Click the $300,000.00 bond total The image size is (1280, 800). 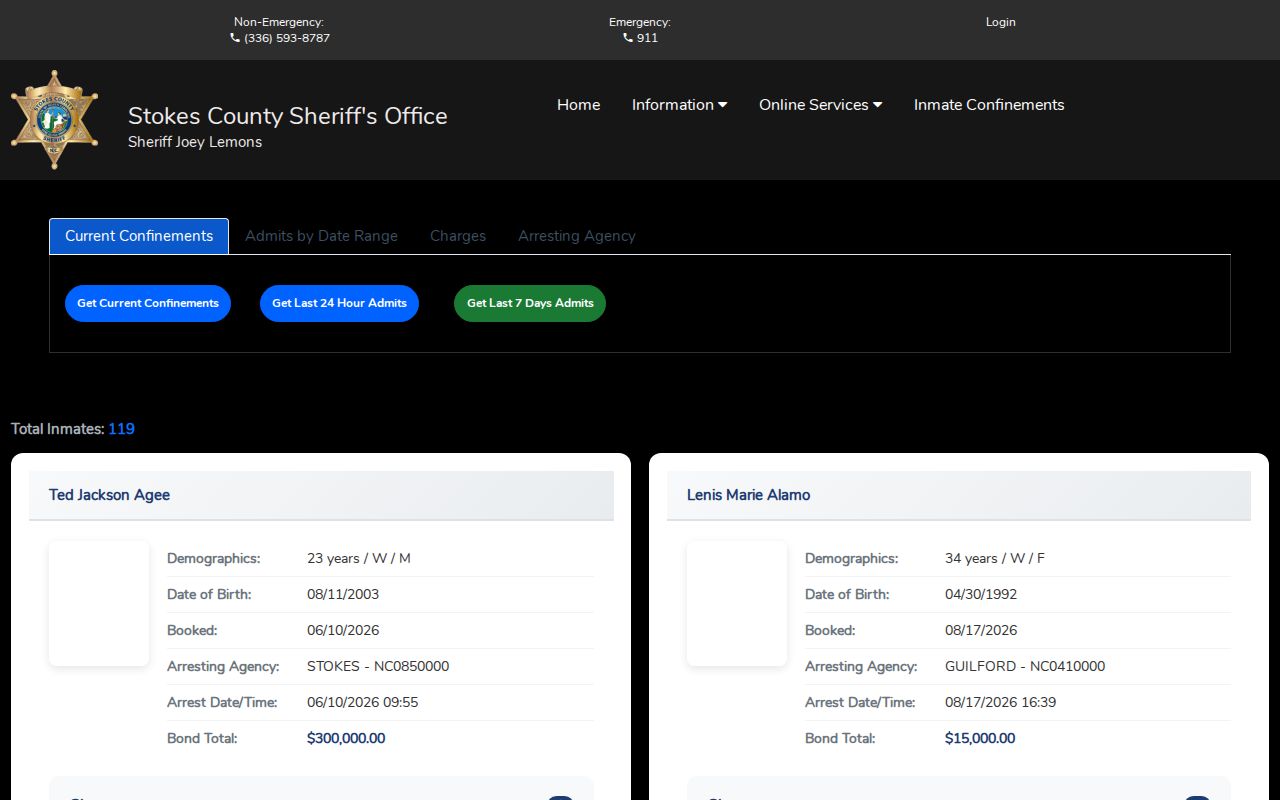(x=346, y=738)
